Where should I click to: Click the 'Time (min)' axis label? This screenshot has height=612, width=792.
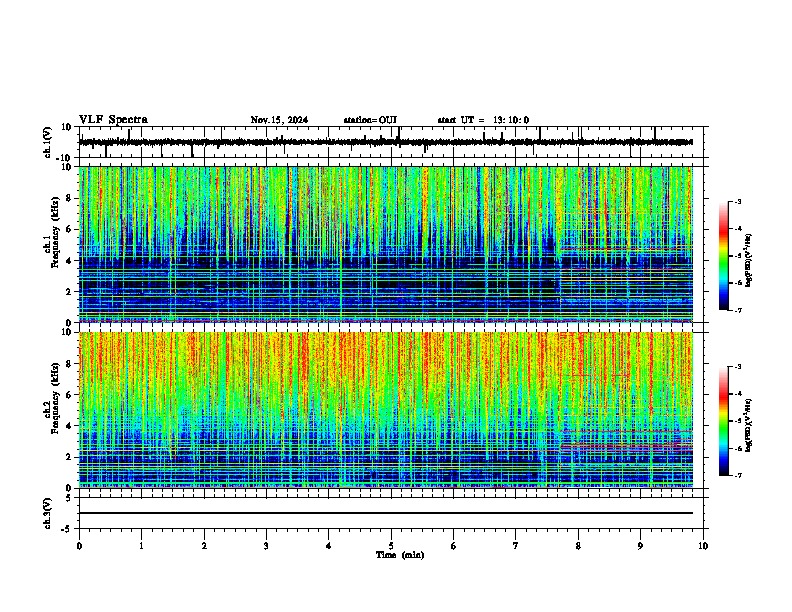400,555
